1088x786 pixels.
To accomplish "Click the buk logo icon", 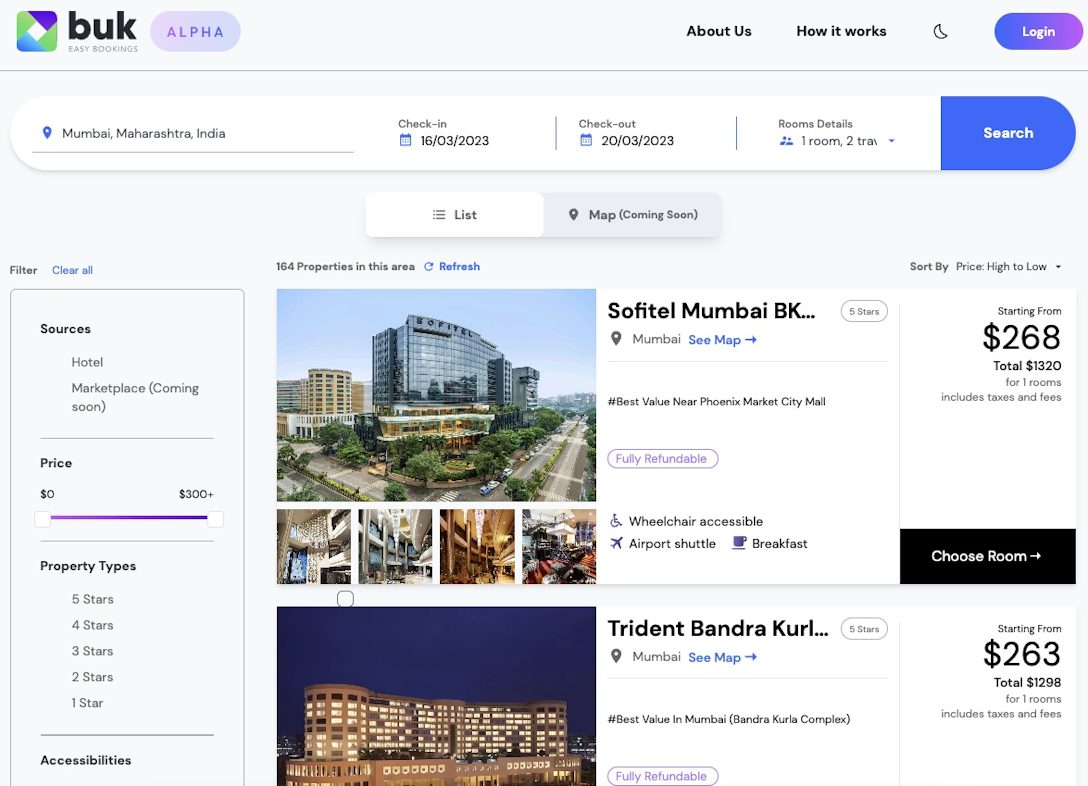I will 37,31.
